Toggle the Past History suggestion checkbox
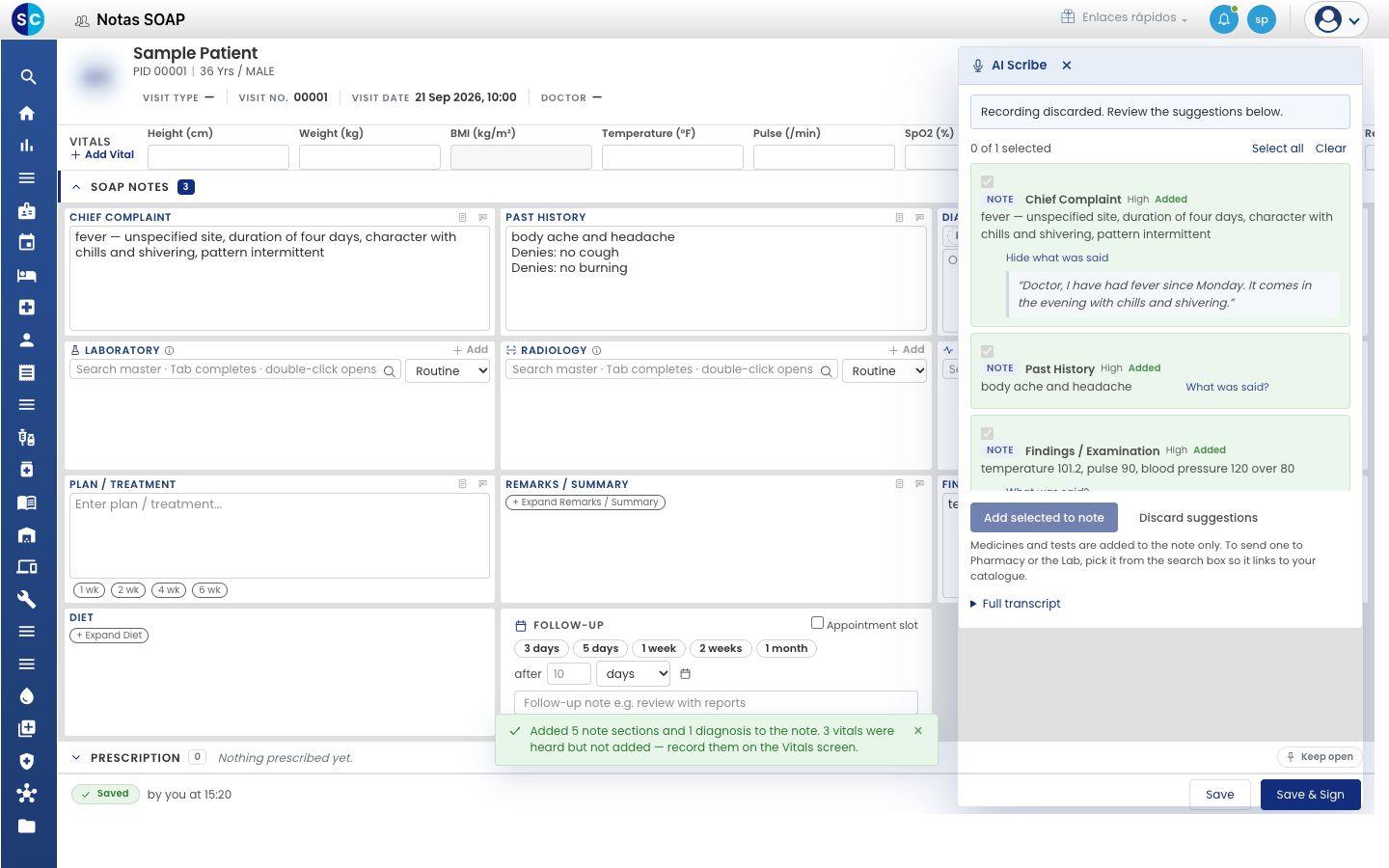 click(988, 352)
